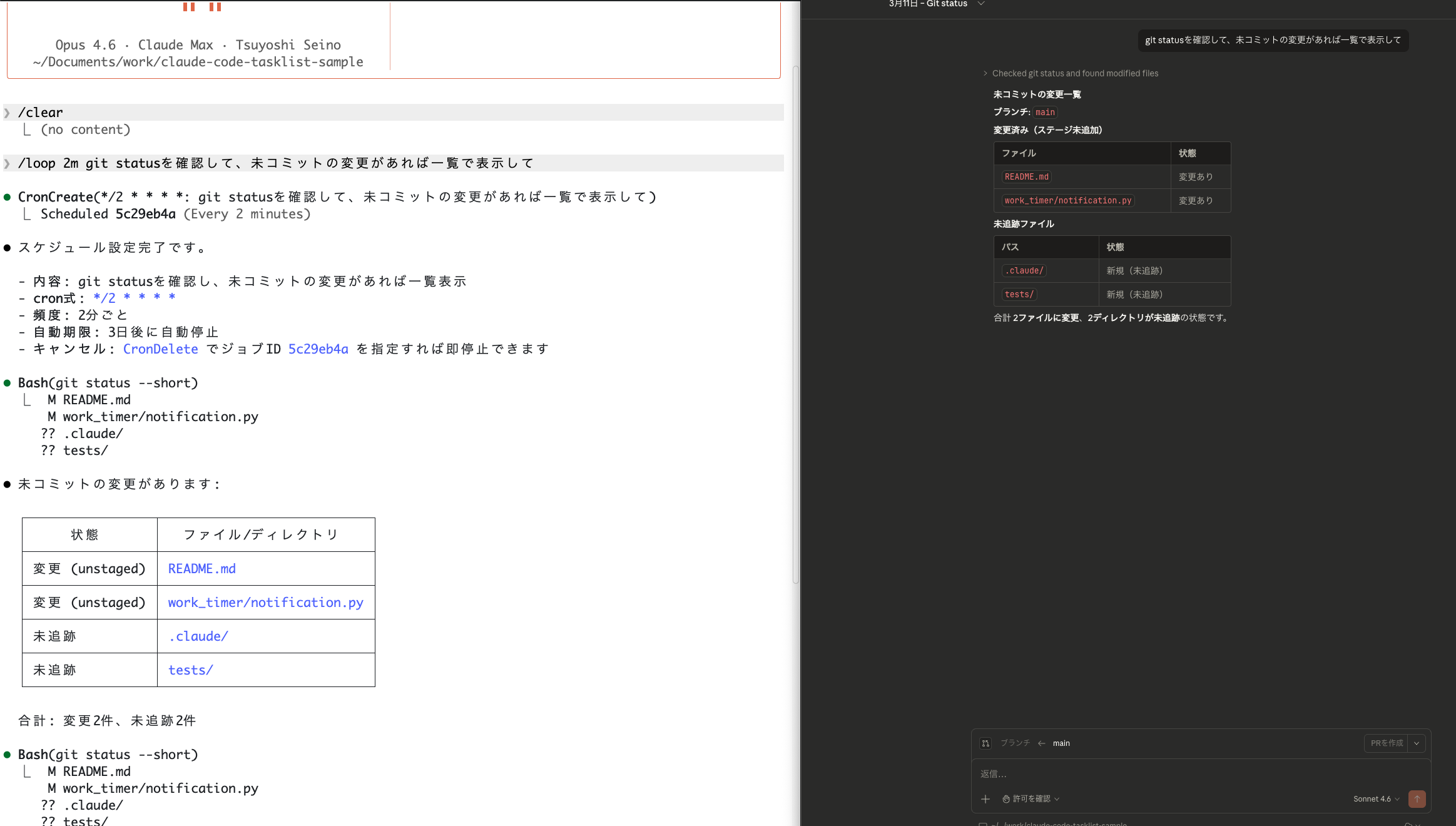Viewport: 1456px width, 826px height.
Task: Collapse the /loop 2m command entry
Action: (x=7, y=163)
